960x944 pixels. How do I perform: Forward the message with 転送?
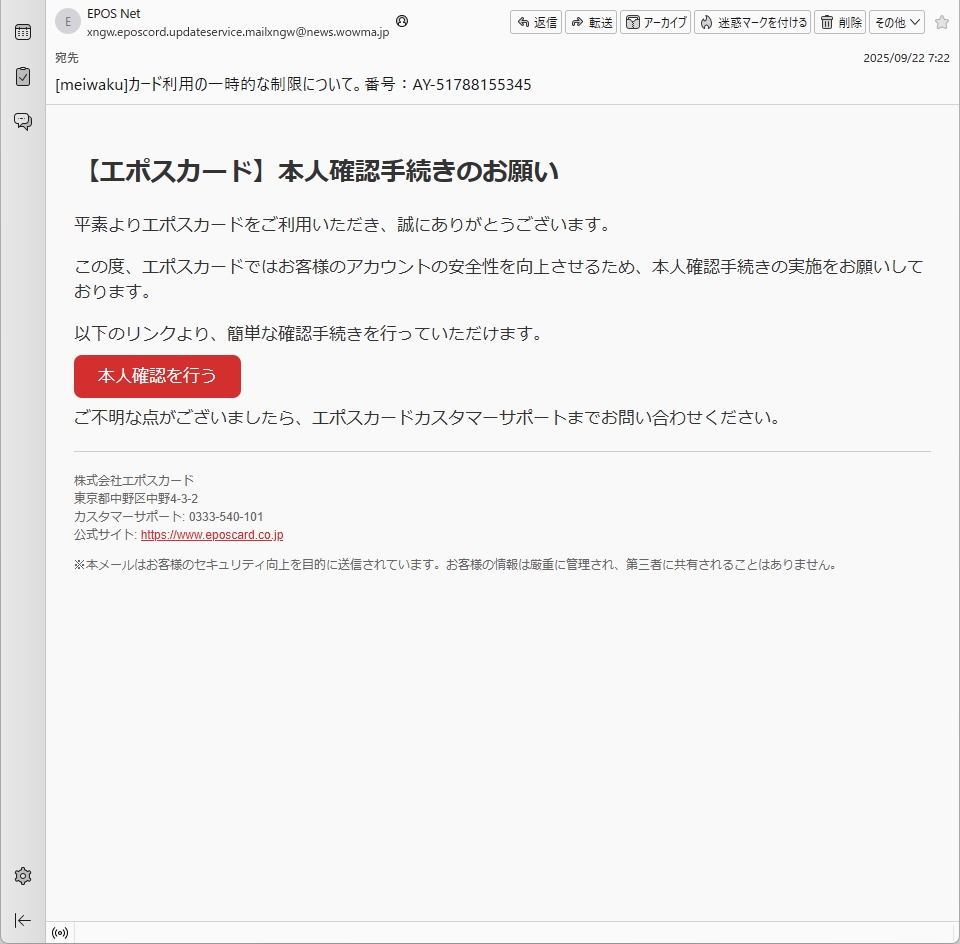pos(591,22)
